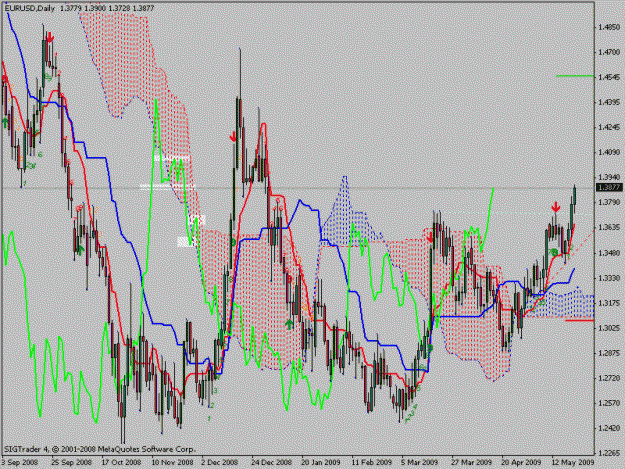
Task: Click the 1.2570 price level label
Action: click(609, 403)
